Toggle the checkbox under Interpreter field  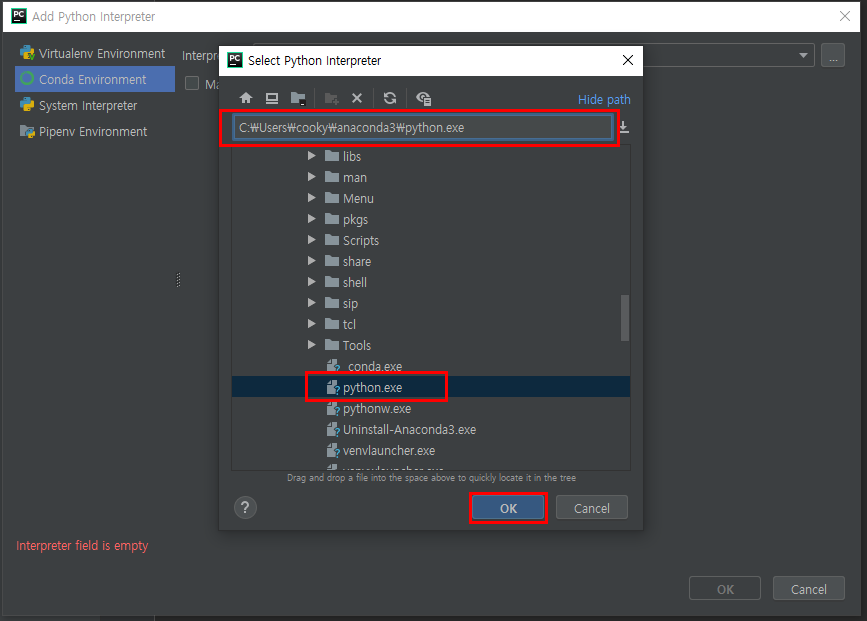point(192,84)
